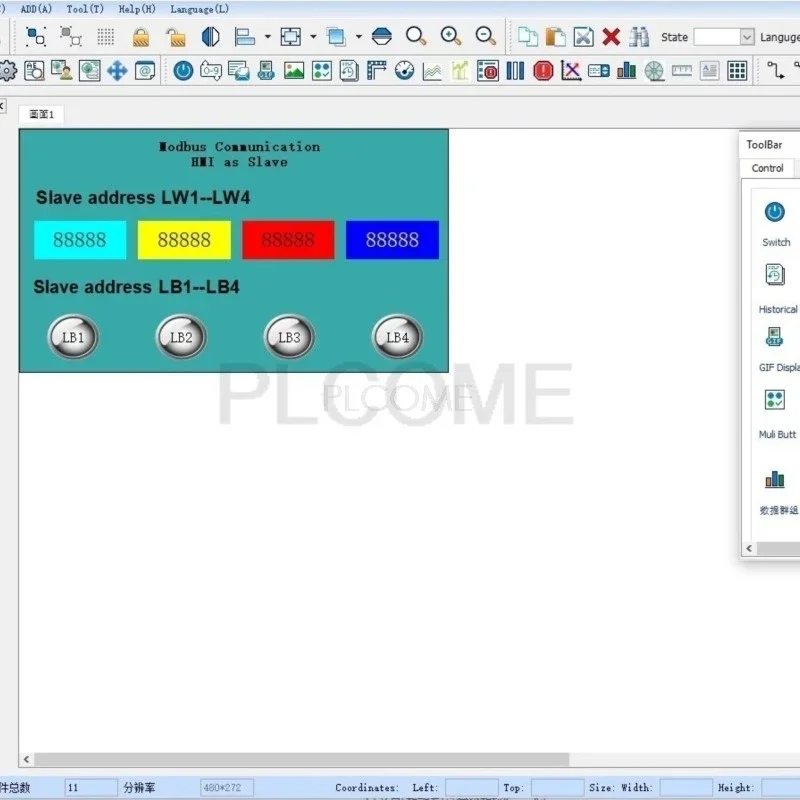The height and width of the screenshot is (800, 800).
Task: Toggle the LB3 bit button
Action: coord(289,337)
